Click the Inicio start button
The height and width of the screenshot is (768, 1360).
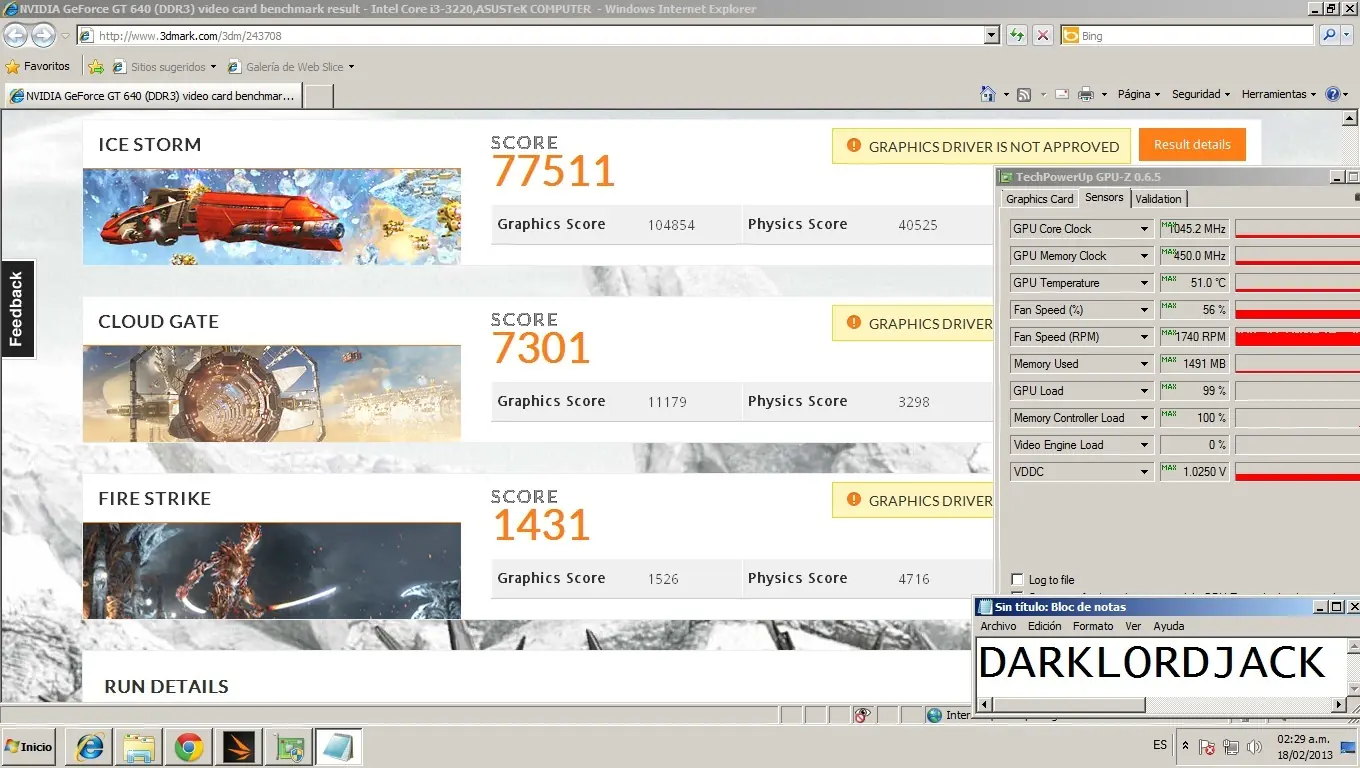(29, 747)
